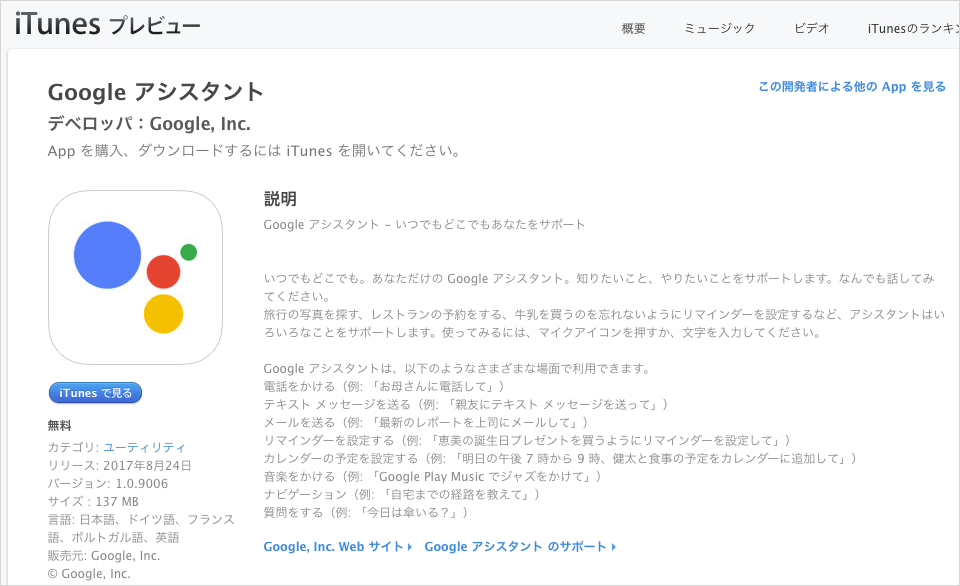Open the ビデオ navigation tab
The image size is (960, 586).
coord(811,28)
